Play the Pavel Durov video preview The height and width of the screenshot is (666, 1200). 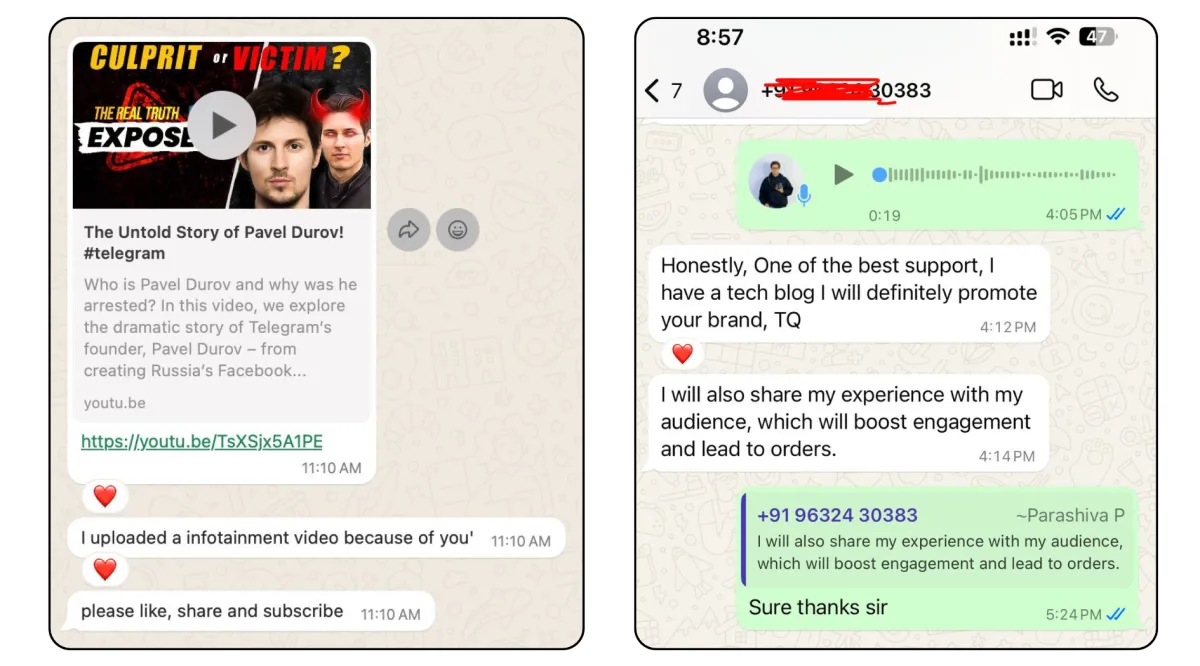tap(223, 125)
